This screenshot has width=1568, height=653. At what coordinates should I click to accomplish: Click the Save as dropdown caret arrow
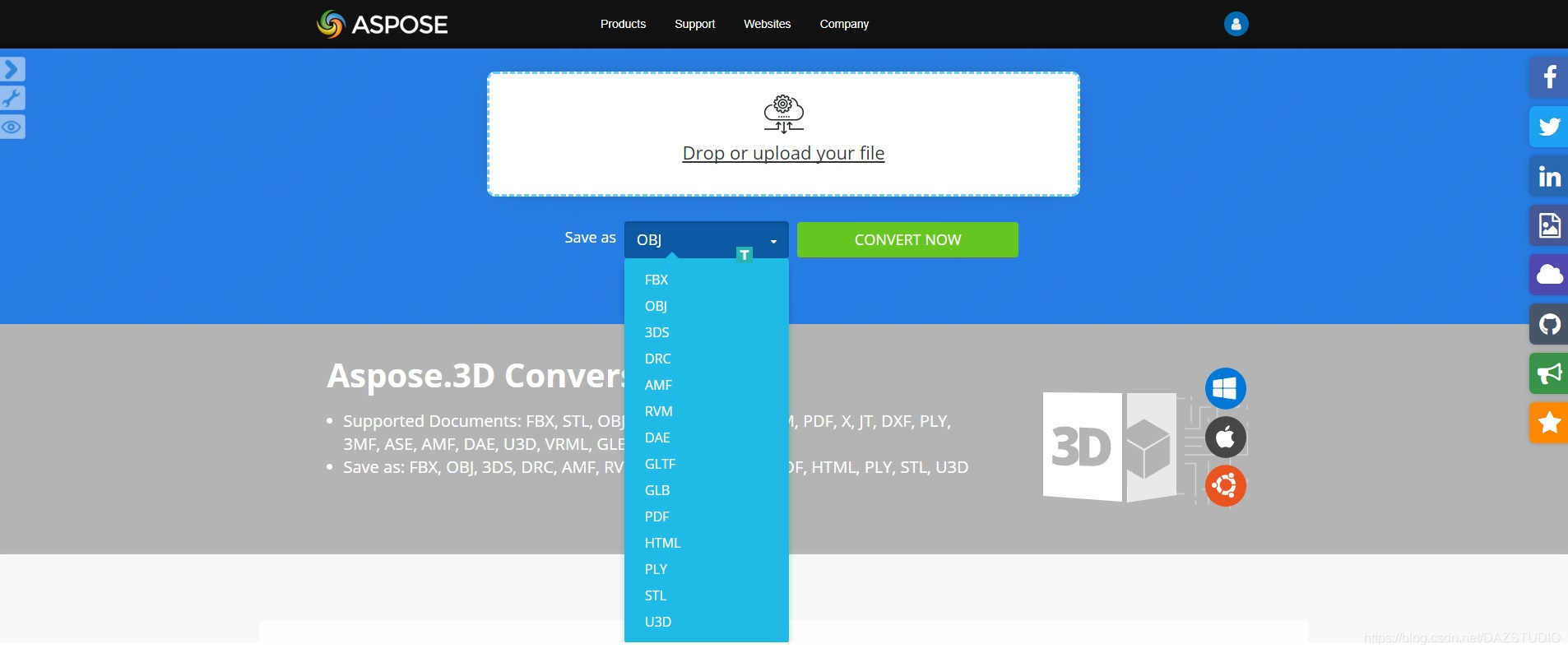[x=773, y=241]
